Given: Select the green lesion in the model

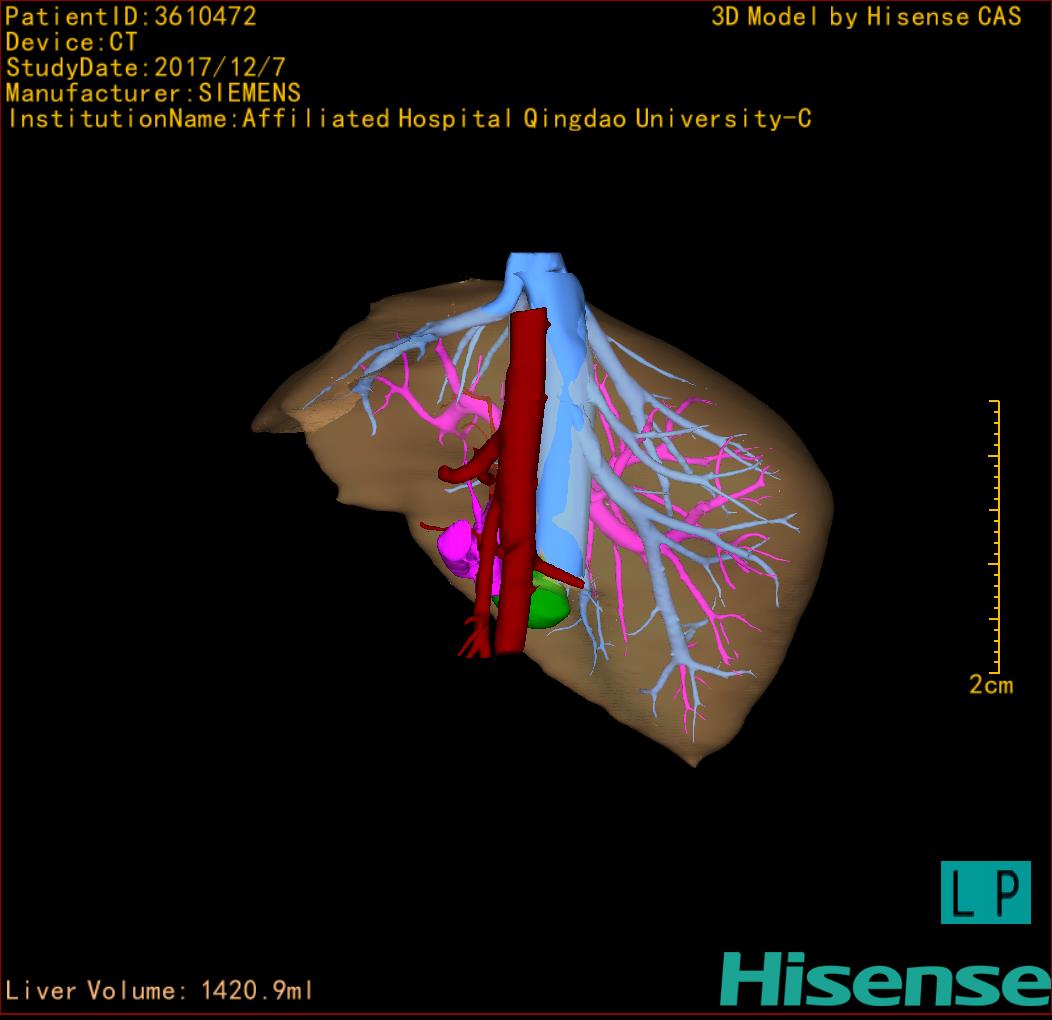Looking at the screenshot, I should (x=546, y=606).
